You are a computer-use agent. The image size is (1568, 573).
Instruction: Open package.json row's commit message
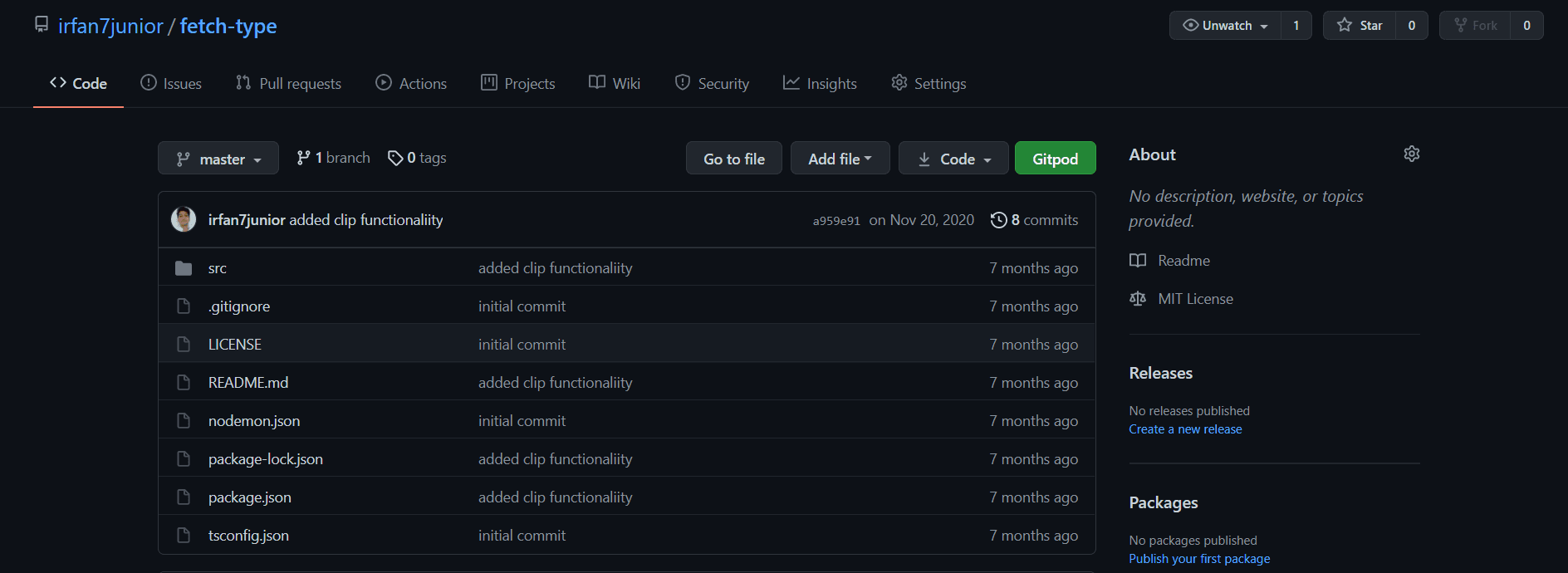(555, 497)
